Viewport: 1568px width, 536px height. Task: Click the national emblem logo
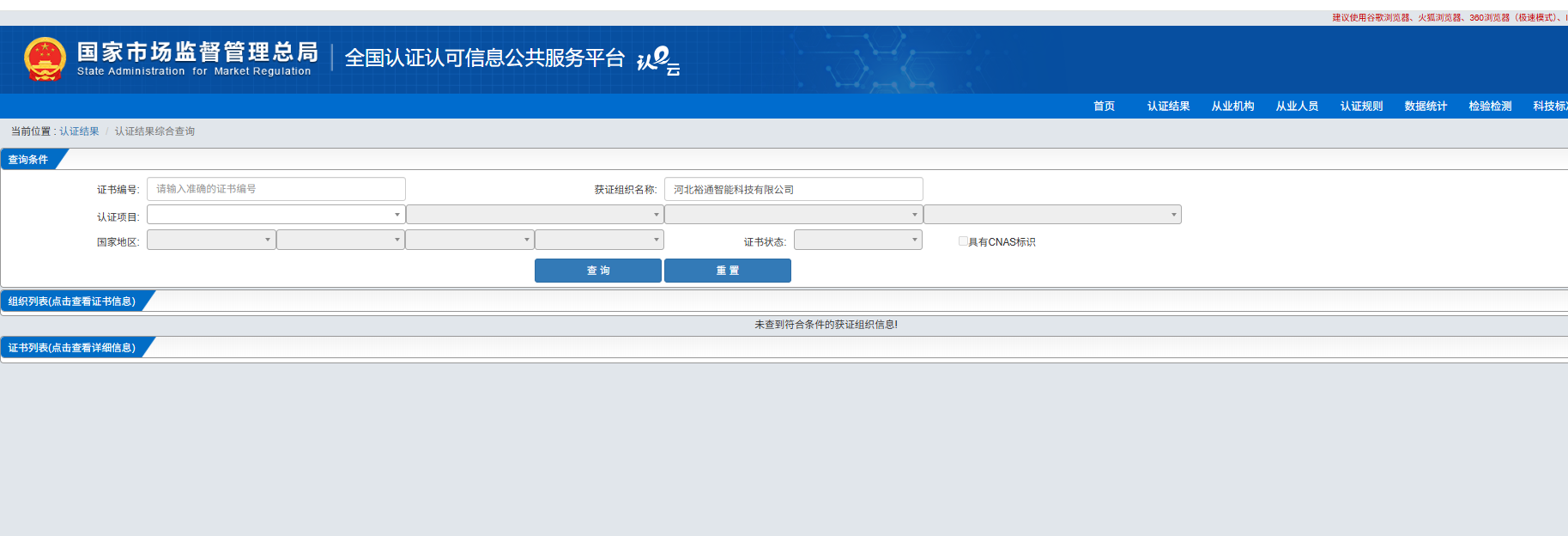pyautogui.click(x=45, y=59)
